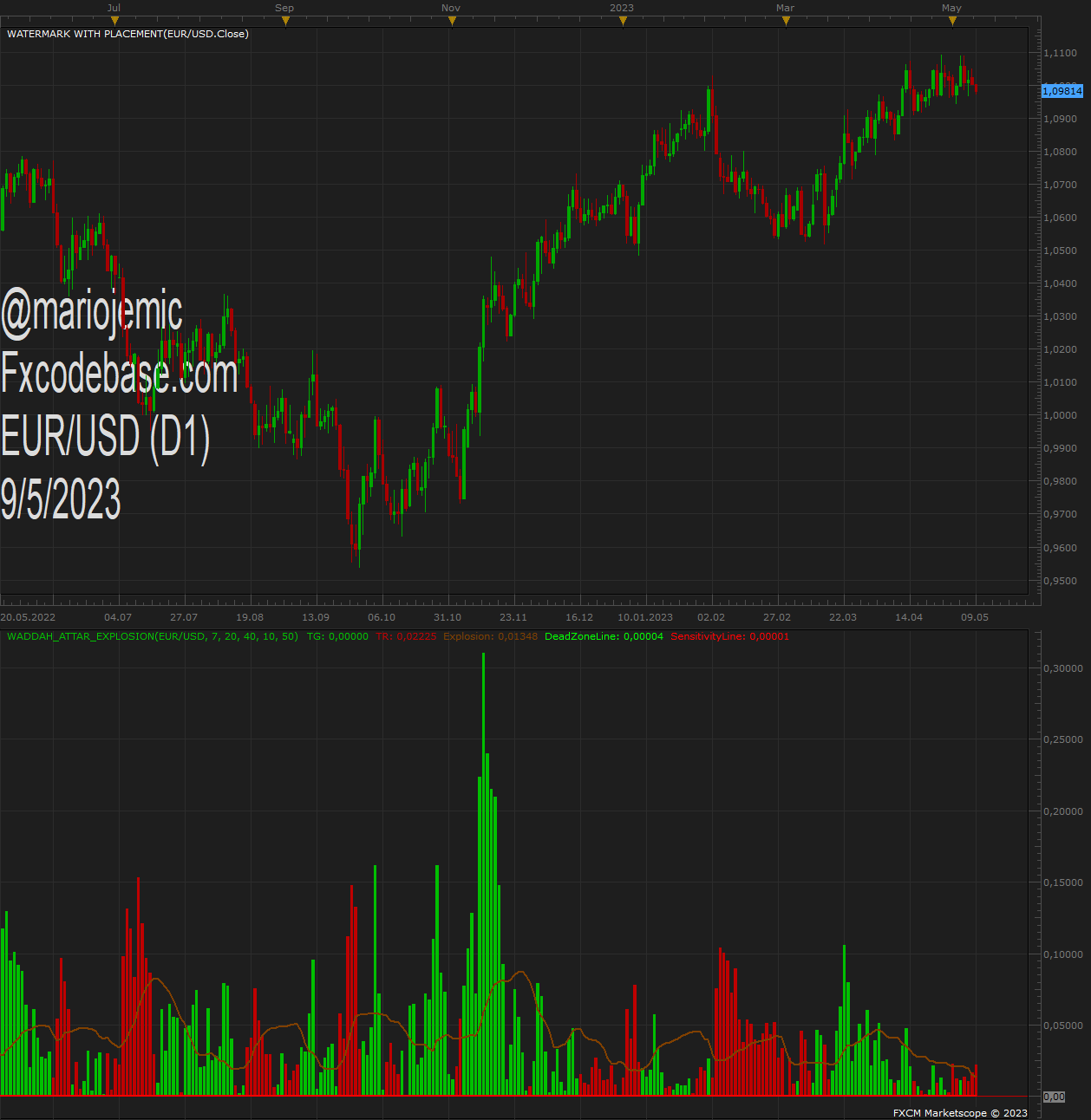Click the Sep month marker triangle
This screenshot has width=1091, height=1120.
pyautogui.click(x=285, y=21)
